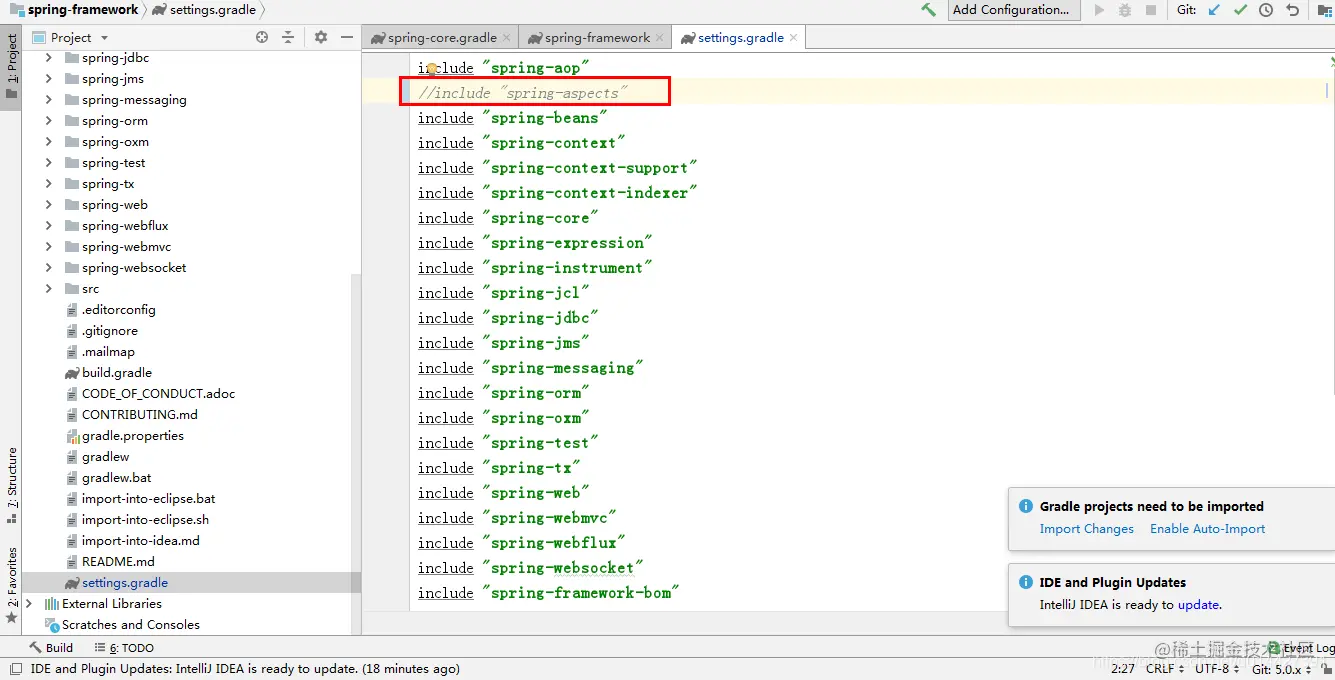Expand the spring-orm folder

(48, 121)
